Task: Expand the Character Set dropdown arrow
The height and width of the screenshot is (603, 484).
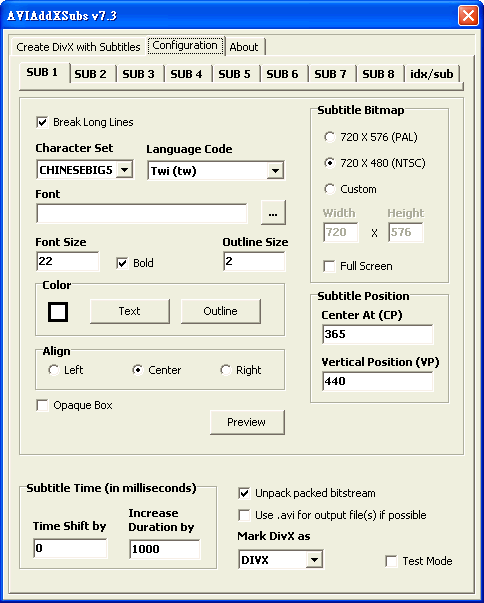Action: tap(124, 170)
